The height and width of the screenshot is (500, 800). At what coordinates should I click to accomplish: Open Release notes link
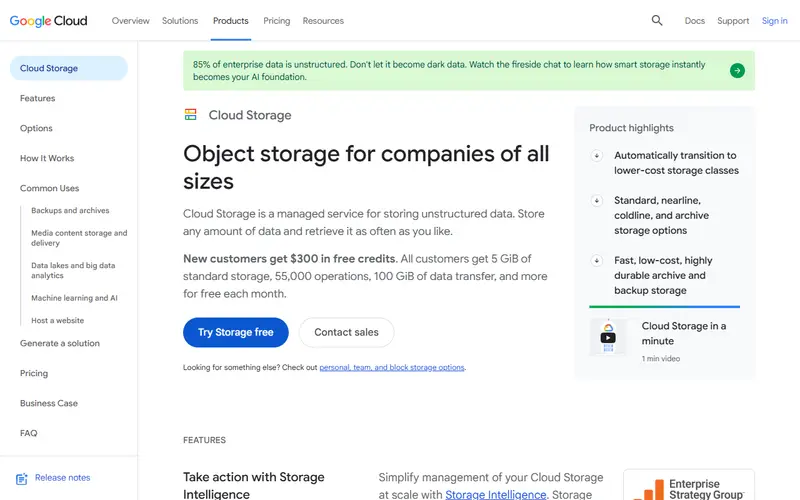click(x=62, y=478)
